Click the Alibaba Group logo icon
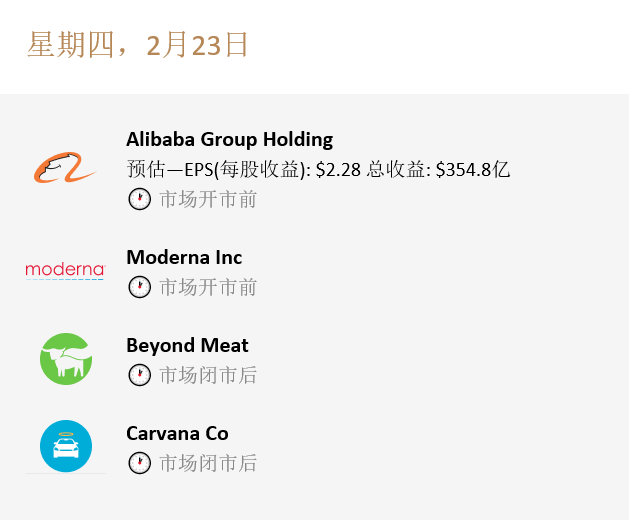The width and height of the screenshot is (629, 520). click(x=65, y=169)
